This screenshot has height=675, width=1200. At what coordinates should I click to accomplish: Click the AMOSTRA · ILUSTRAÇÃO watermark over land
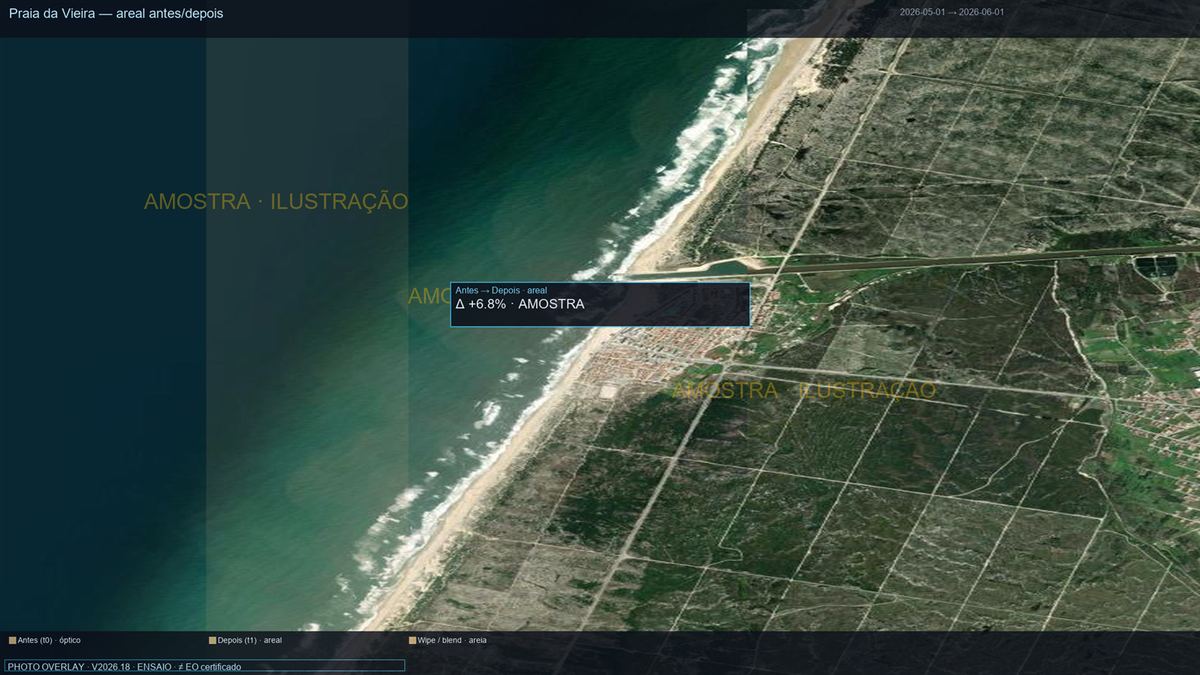[804, 390]
